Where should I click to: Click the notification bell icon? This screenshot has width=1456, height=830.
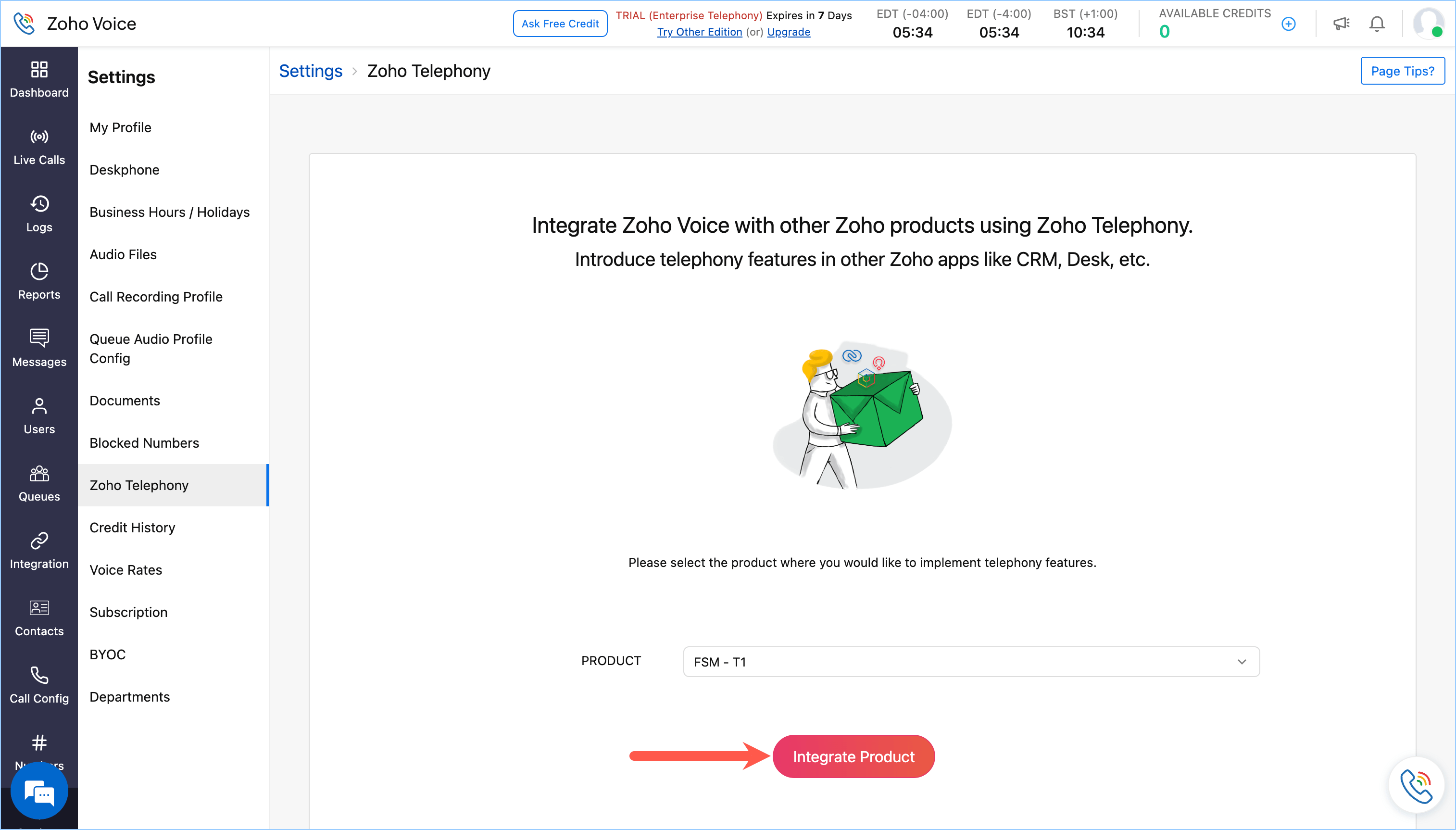click(1377, 24)
